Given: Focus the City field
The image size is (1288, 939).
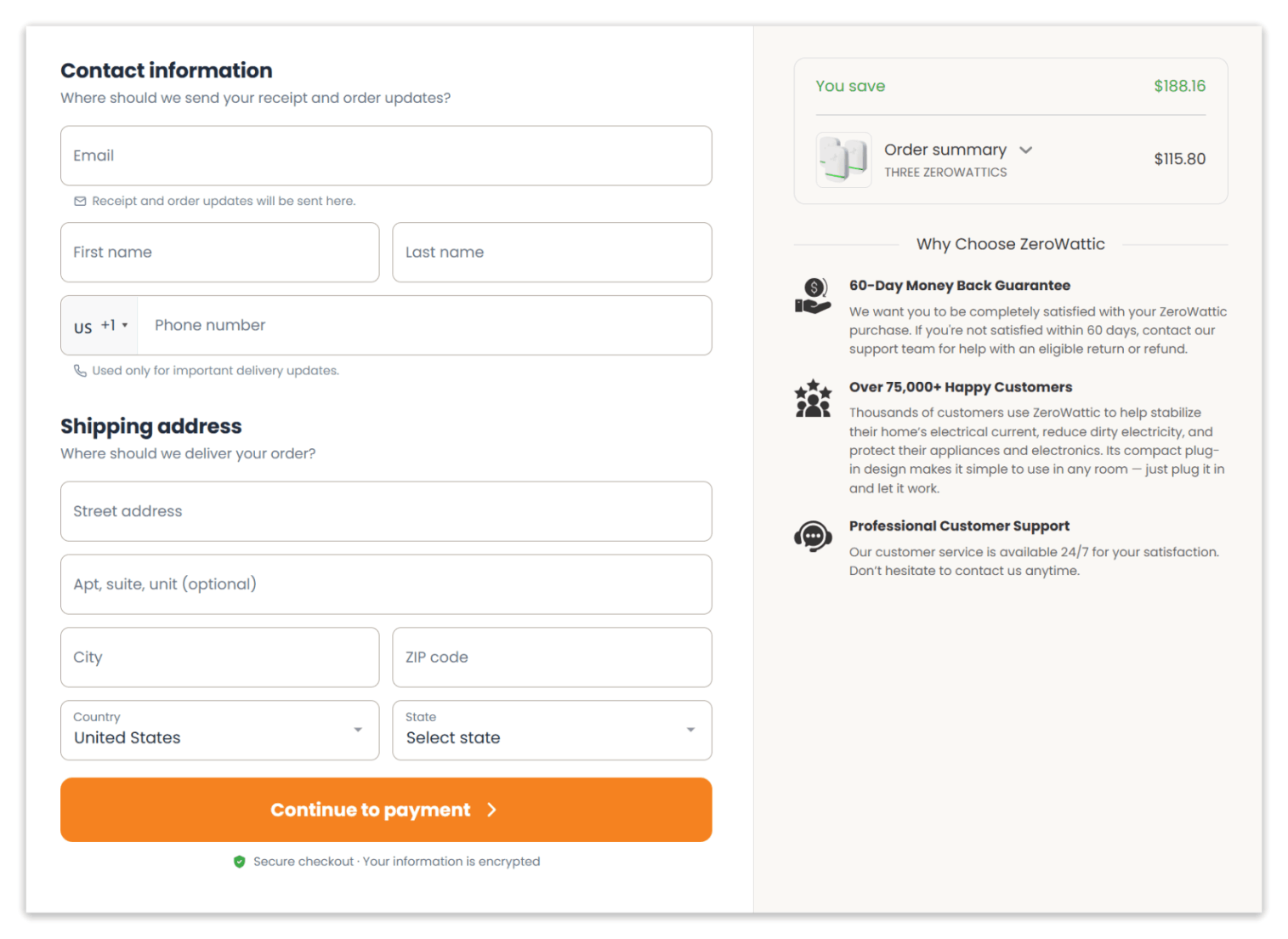Looking at the screenshot, I should [x=220, y=657].
